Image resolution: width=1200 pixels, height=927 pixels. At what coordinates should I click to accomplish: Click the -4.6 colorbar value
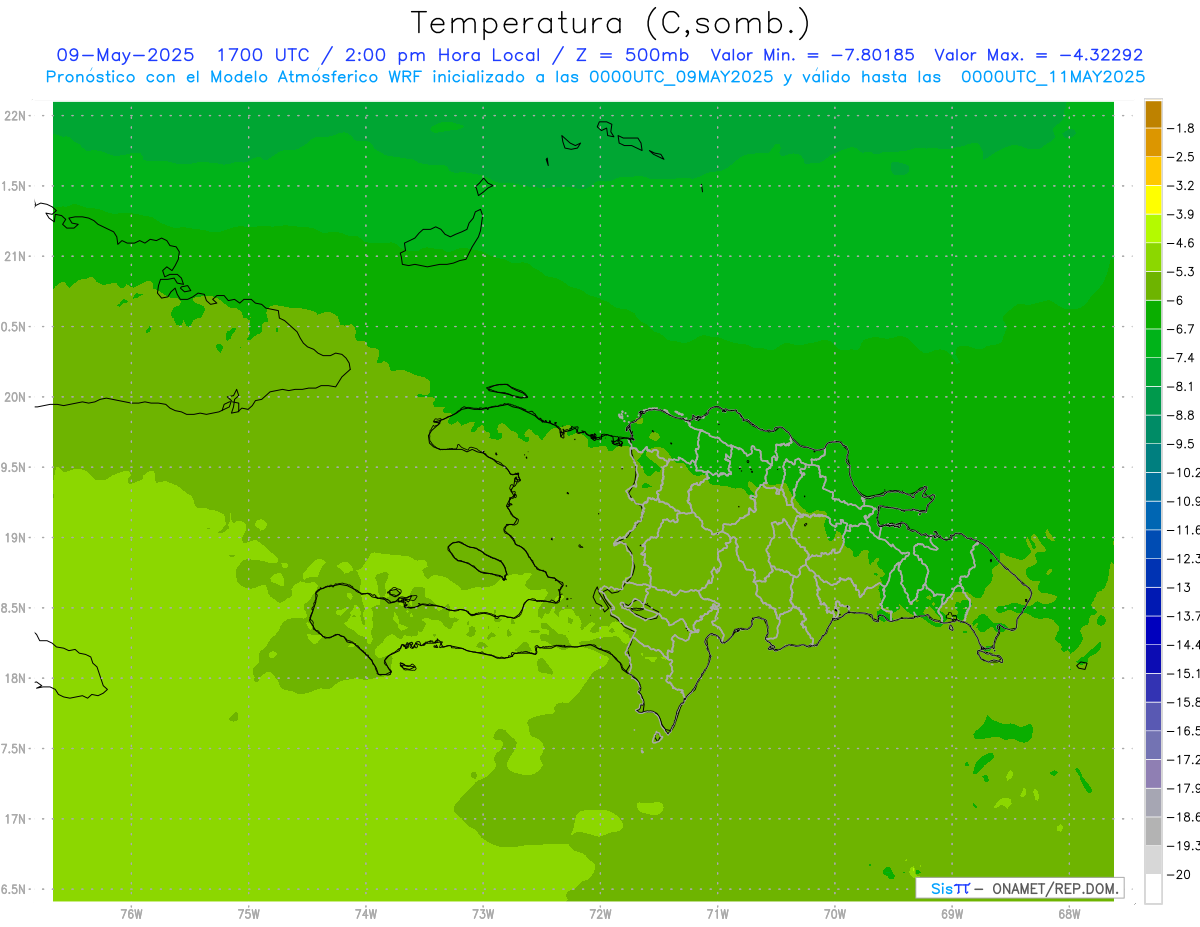[x=1182, y=243]
